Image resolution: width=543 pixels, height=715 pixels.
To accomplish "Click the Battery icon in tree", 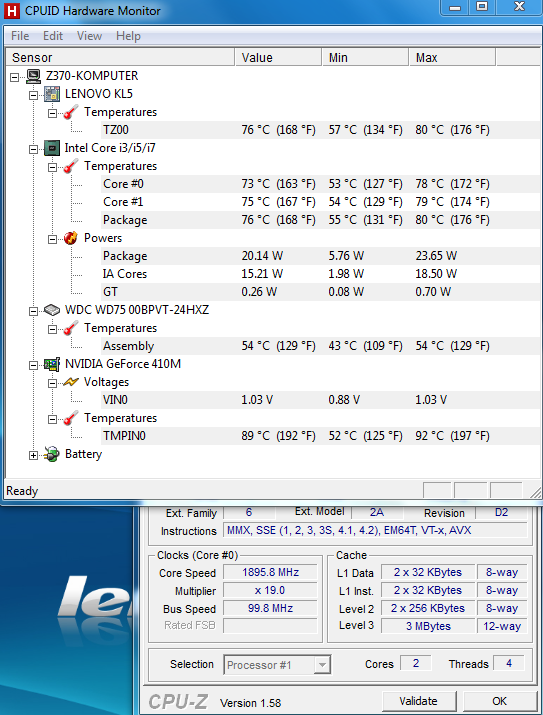I will click(x=52, y=454).
